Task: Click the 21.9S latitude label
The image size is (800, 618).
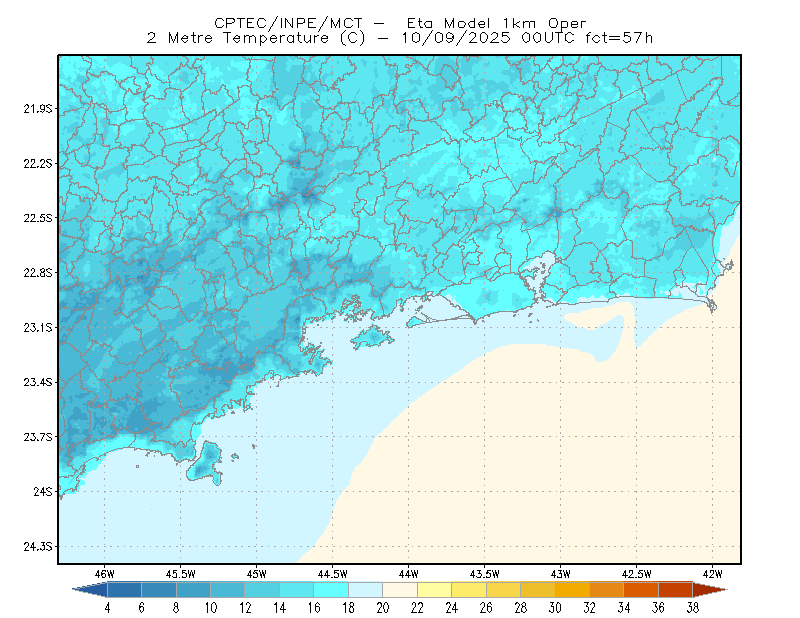Action: [38, 109]
